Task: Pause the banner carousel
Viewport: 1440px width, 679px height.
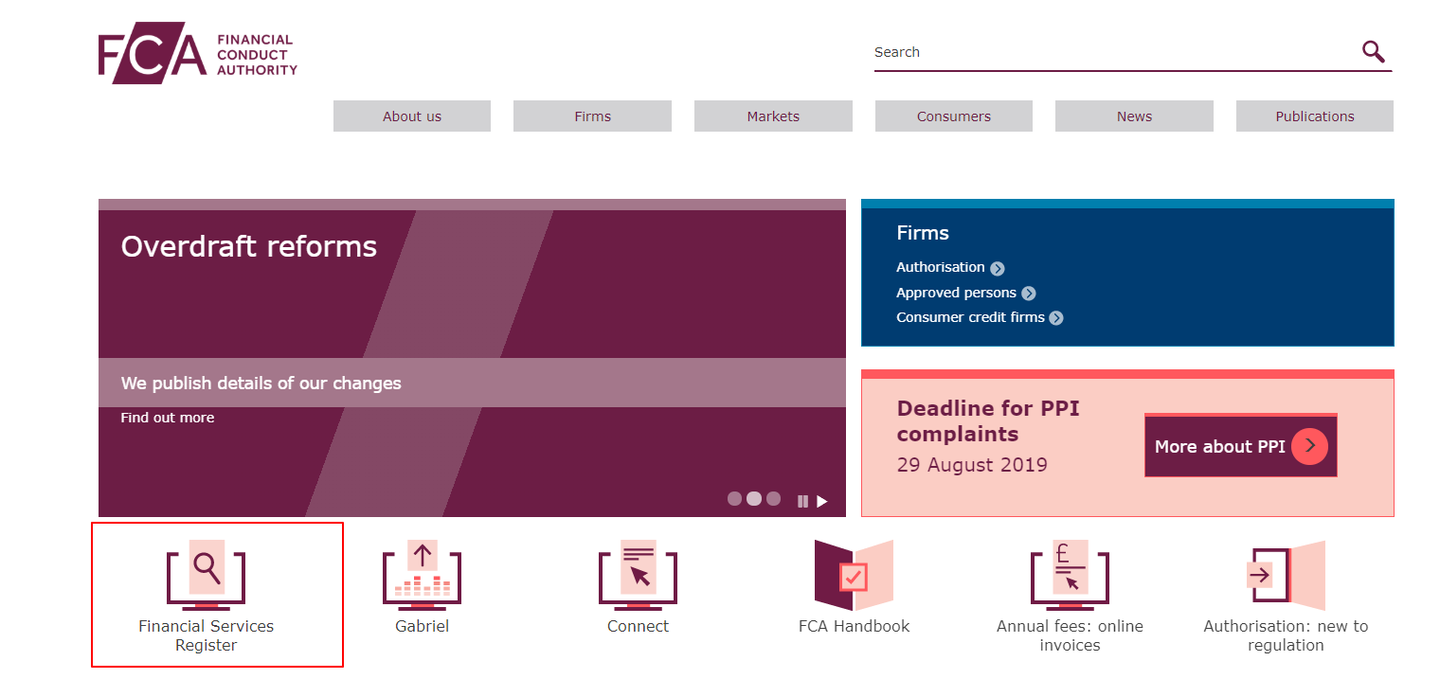Action: point(802,501)
